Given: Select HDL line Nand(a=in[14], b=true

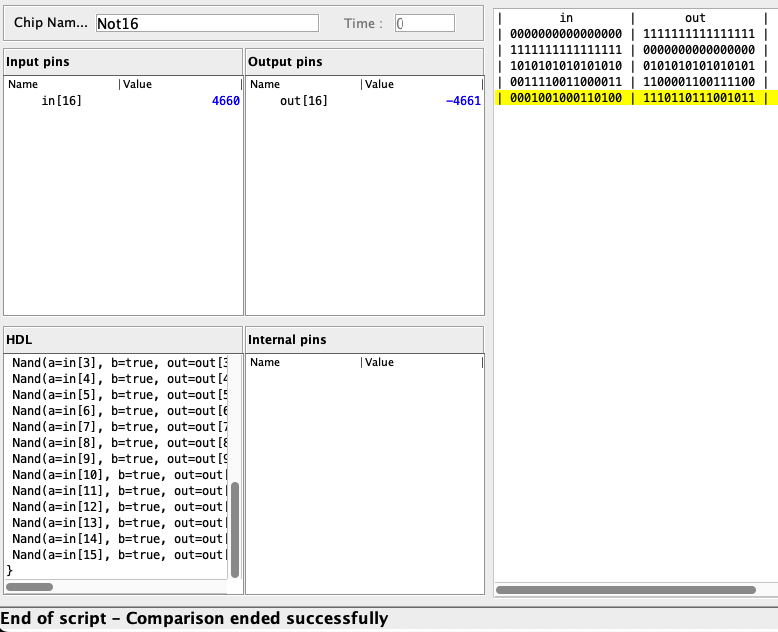Looking at the screenshot, I should 120,539.
